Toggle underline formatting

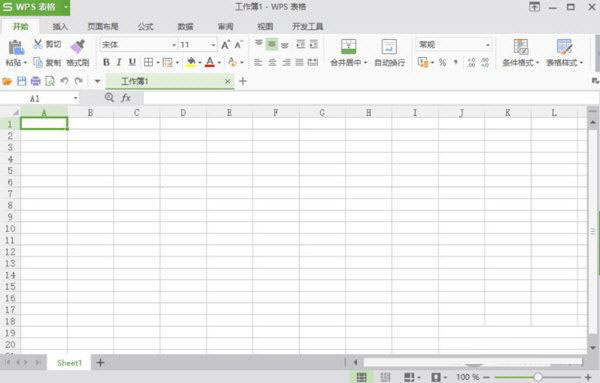coord(132,62)
